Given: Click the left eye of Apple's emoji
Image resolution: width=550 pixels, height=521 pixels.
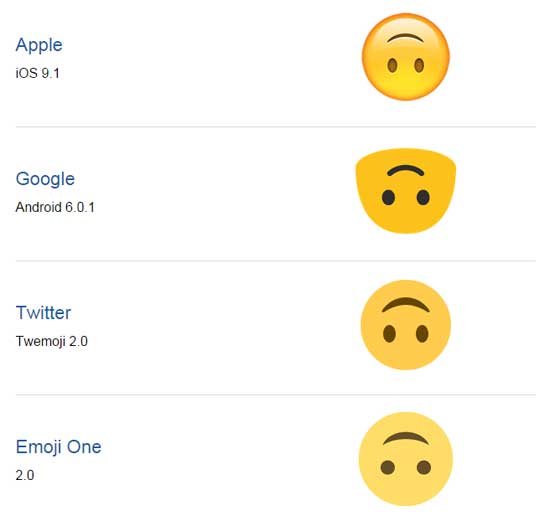Looking at the screenshot, I should (x=392, y=66).
